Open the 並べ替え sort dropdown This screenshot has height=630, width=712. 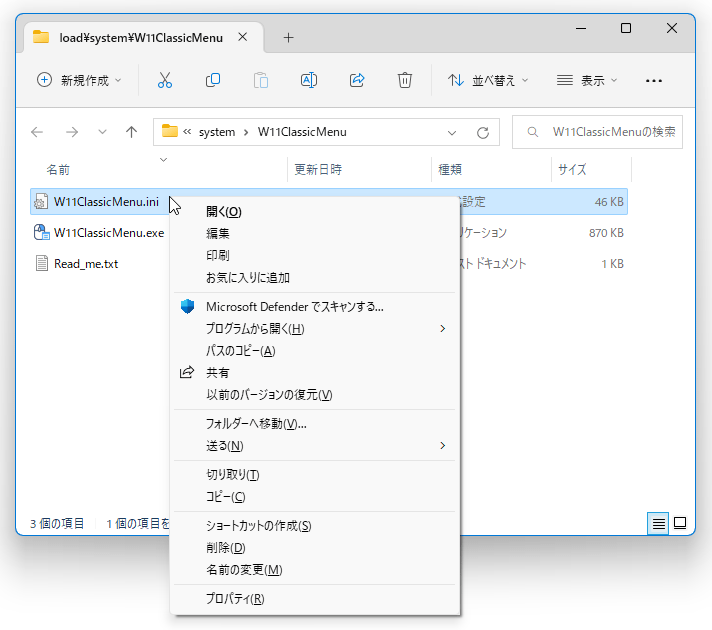(488, 80)
